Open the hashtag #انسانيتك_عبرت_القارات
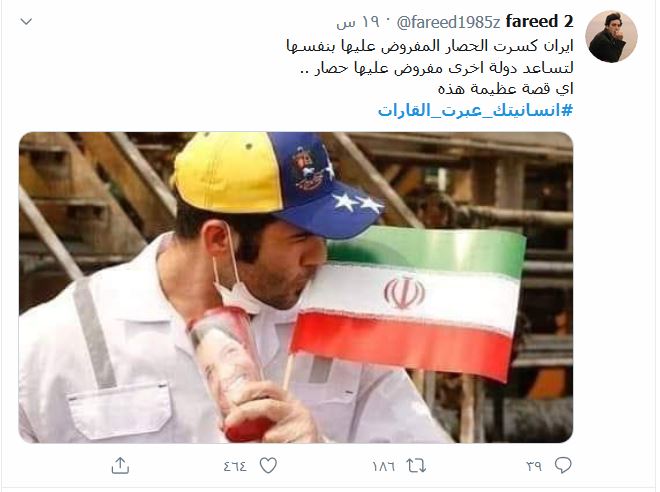This screenshot has width=660, height=492. click(475, 110)
